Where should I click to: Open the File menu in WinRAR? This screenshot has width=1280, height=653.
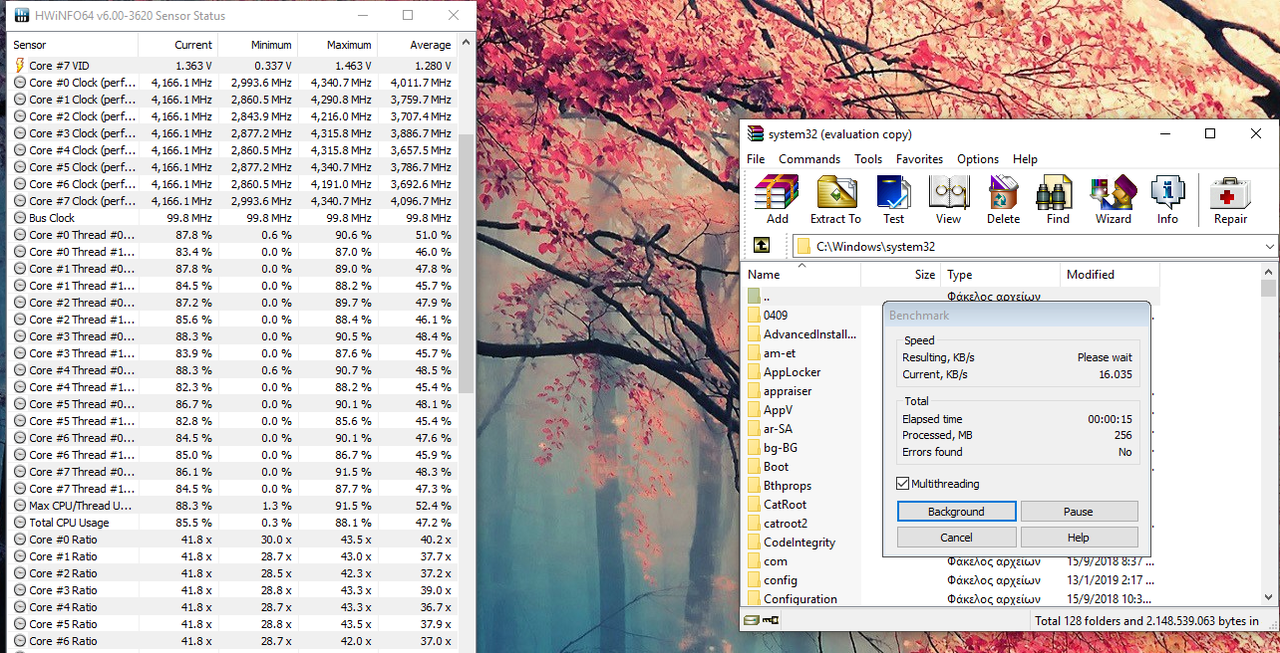pyautogui.click(x=756, y=159)
